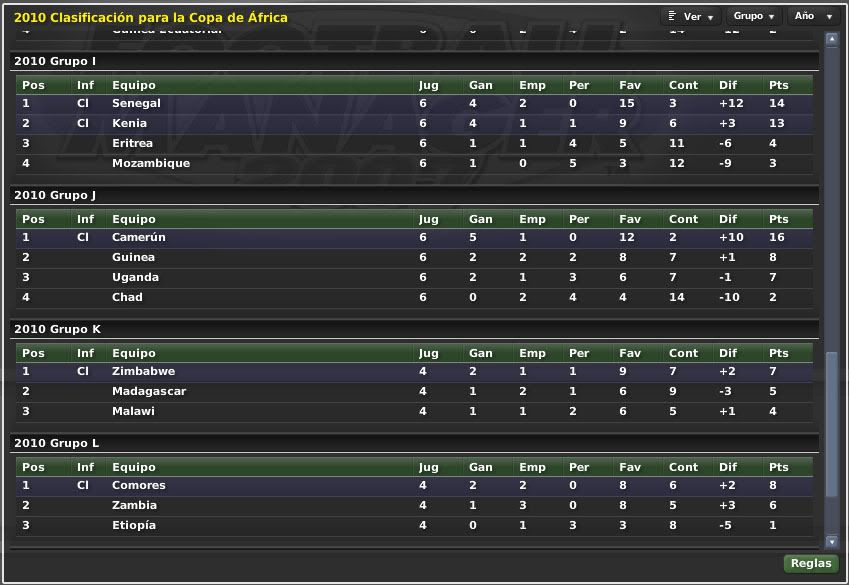The height and width of the screenshot is (585, 849).
Task: Expand the Grupo dropdown menu
Action: [754, 17]
